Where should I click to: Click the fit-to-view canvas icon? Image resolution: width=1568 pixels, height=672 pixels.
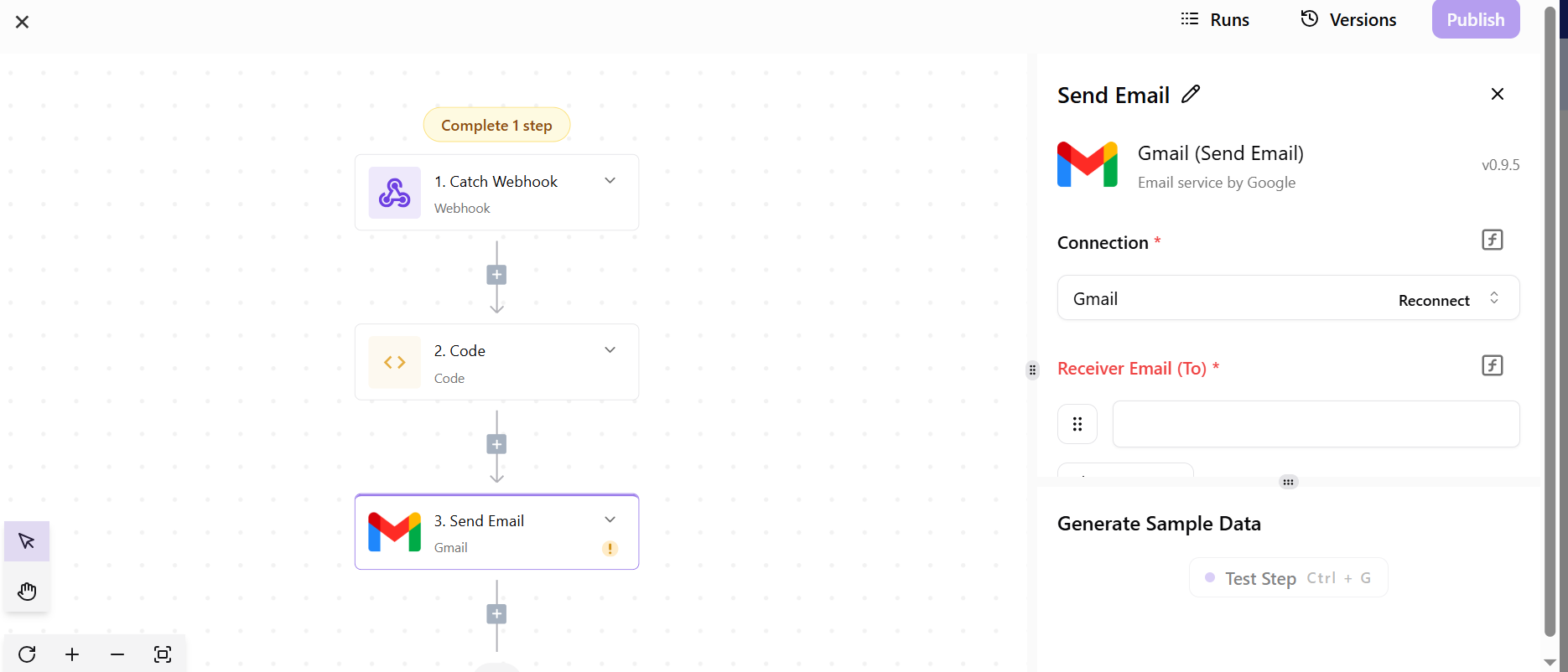click(x=163, y=654)
